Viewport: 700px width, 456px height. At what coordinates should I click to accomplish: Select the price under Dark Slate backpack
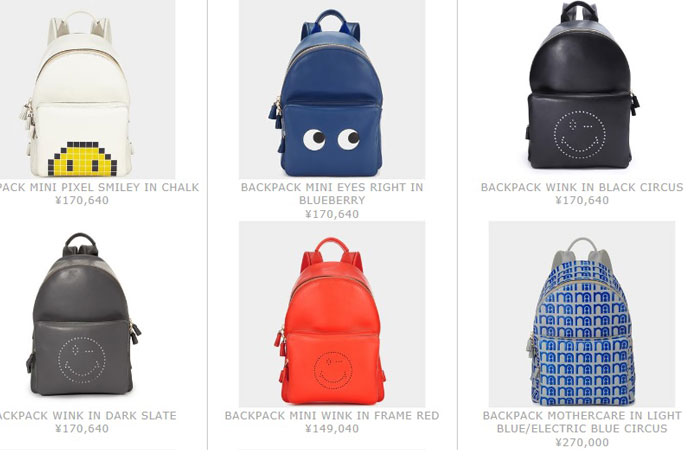[82, 429]
